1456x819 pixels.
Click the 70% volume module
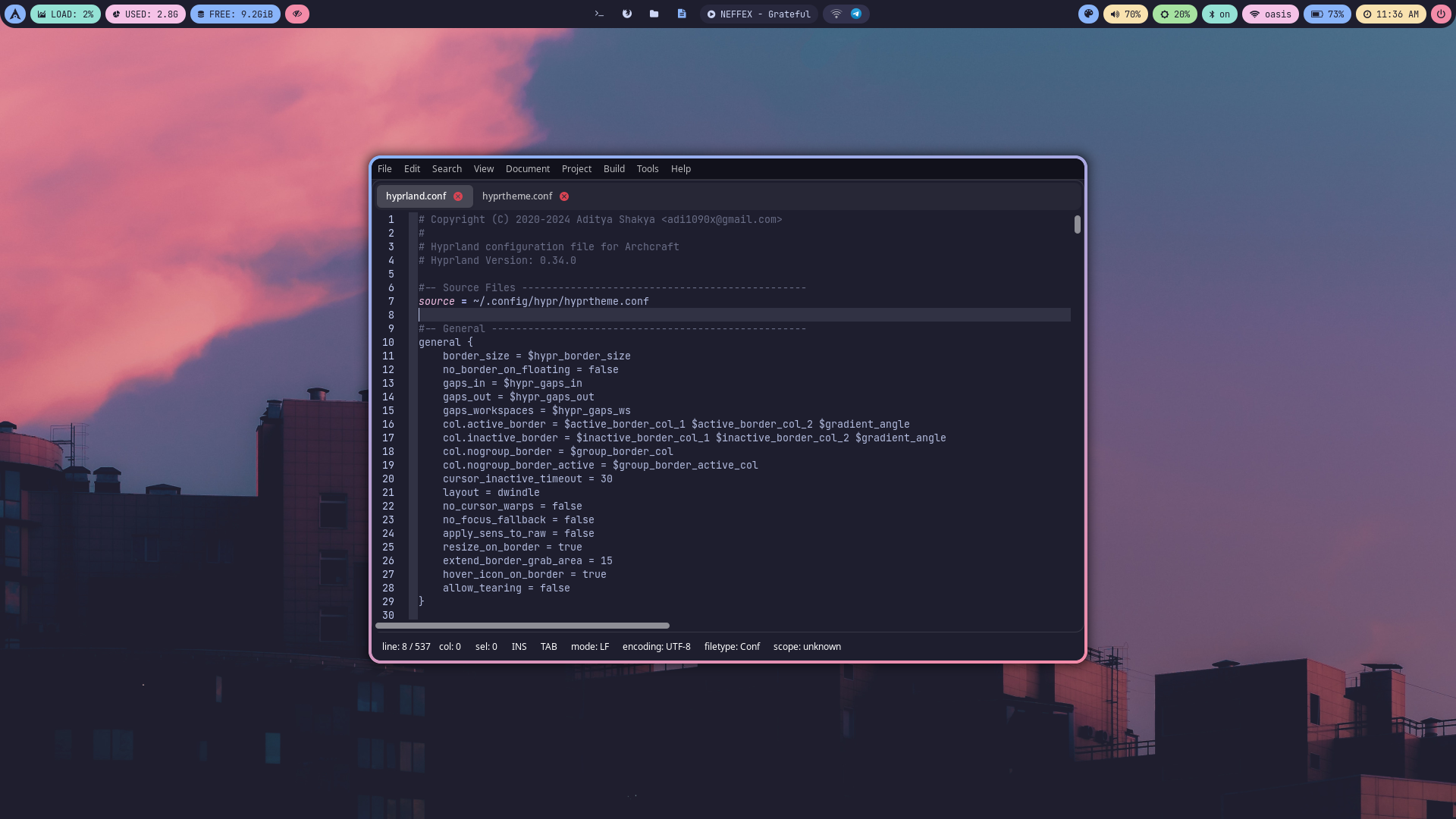(x=1125, y=14)
